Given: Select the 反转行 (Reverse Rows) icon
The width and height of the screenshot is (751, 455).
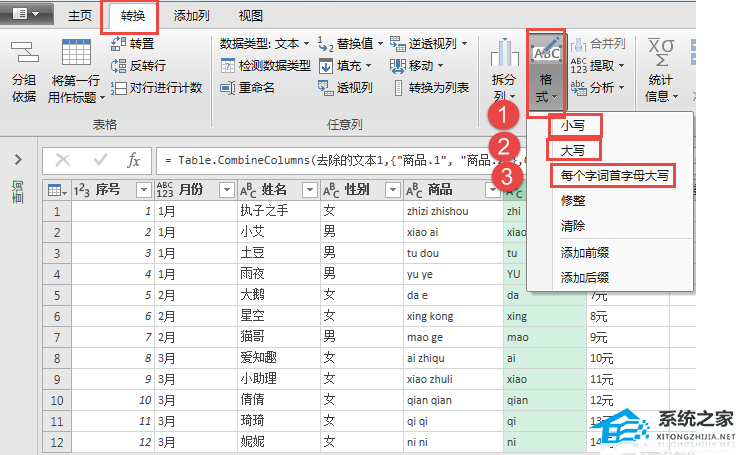Looking at the screenshot, I should [118, 65].
